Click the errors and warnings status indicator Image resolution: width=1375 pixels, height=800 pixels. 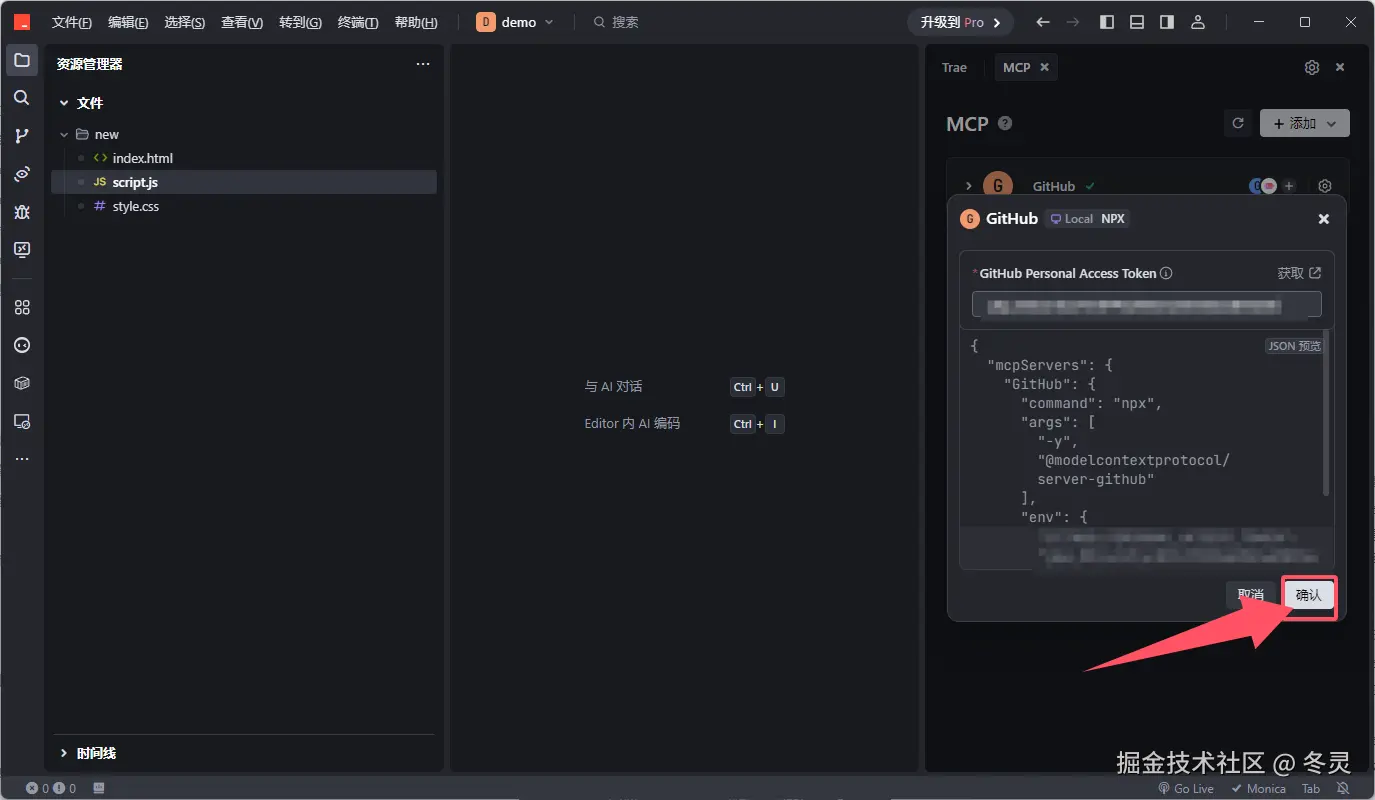coord(51,788)
